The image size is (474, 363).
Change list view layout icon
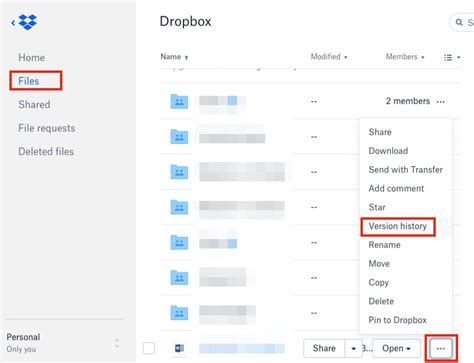click(x=452, y=57)
